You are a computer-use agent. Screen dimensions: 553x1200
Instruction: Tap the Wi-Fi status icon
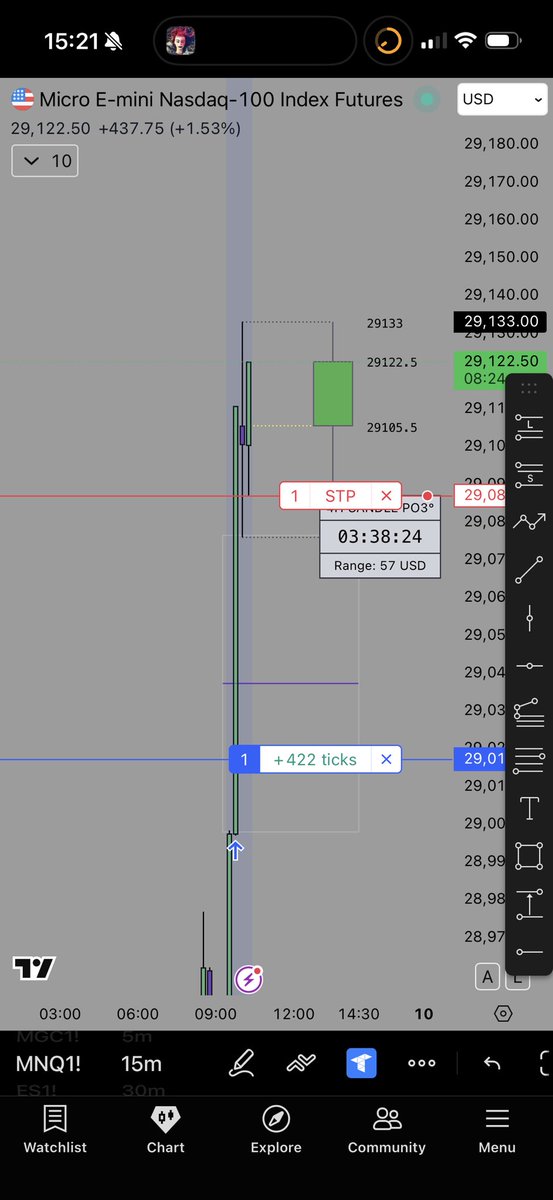[465, 41]
